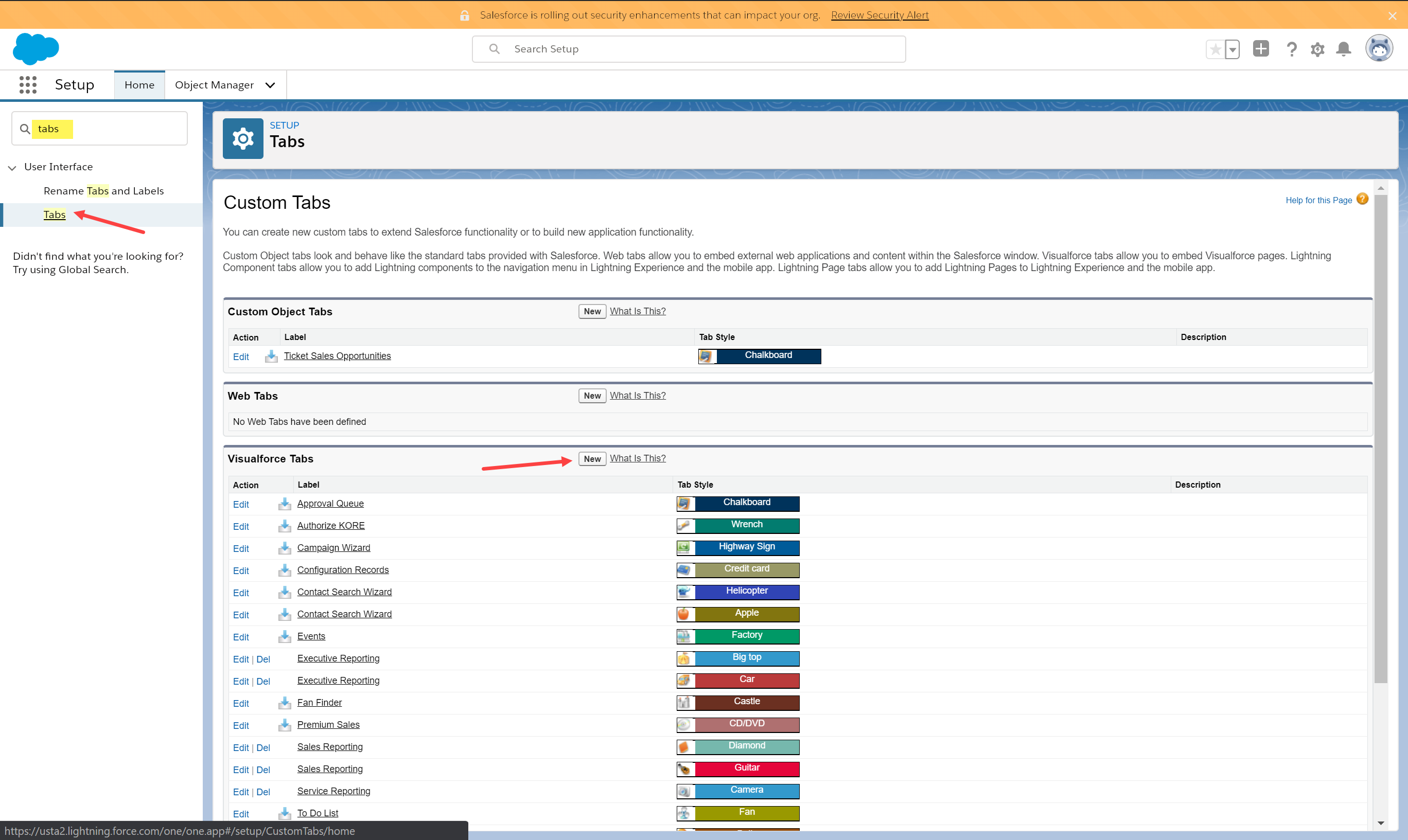Click package icon beside Ticket Sales Opportunities

(x=271, y=356)
